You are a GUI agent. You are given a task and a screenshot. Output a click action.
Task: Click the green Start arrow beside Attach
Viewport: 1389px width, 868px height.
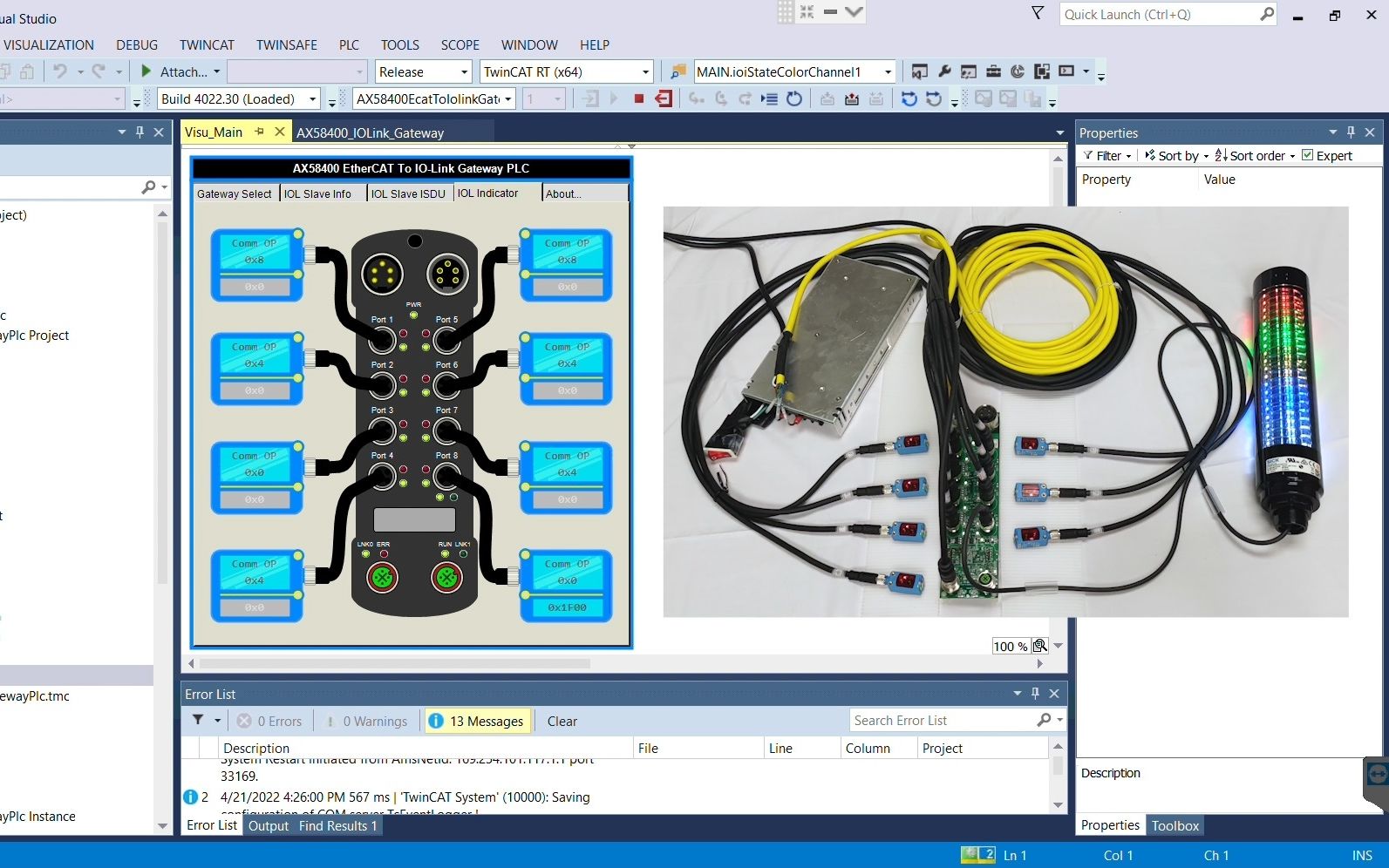(x=146, y=71)
